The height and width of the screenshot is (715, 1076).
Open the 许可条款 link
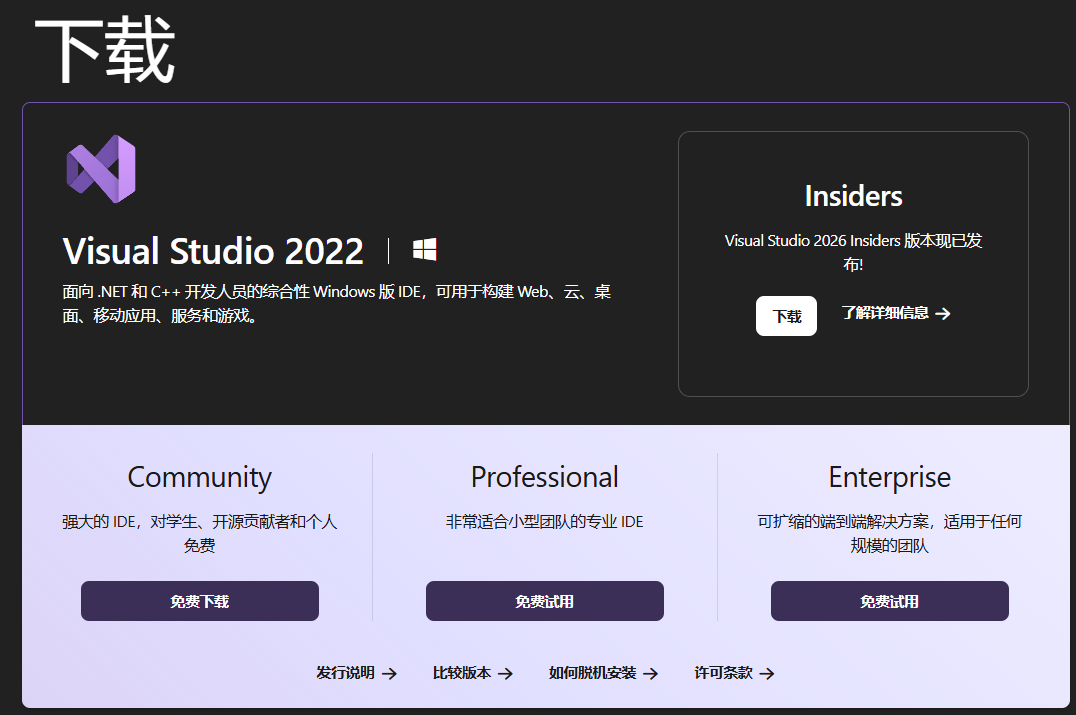point(734,673)
